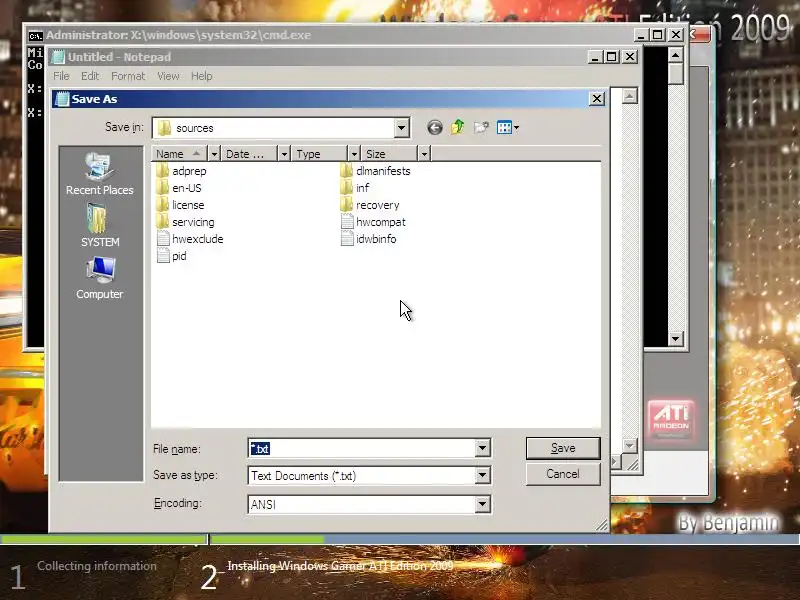Select the idwbinfo file
This screenshot has width=800, height=600.
tap(368, 239)
